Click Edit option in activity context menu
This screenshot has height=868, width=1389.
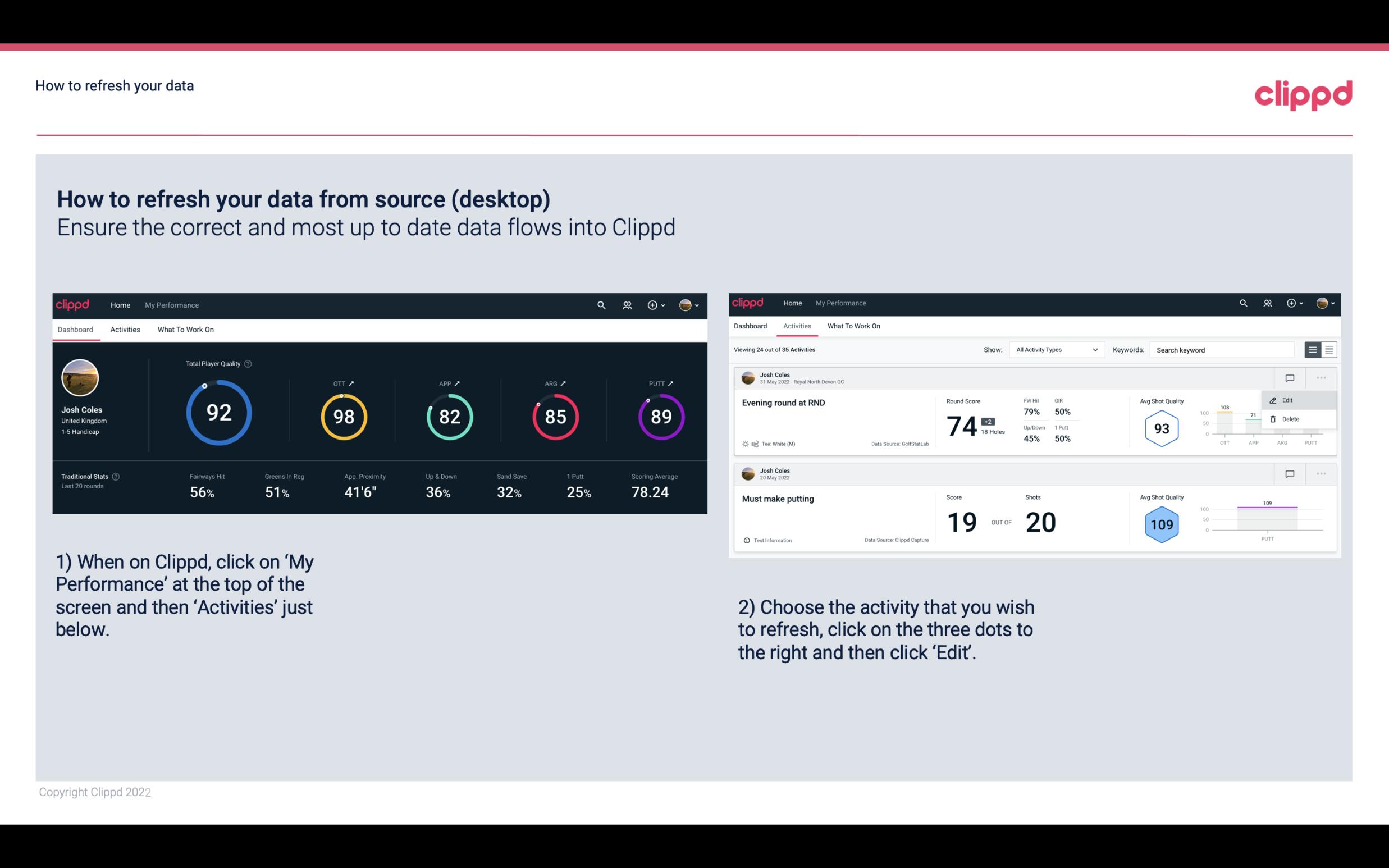(x=1288, y=400)
